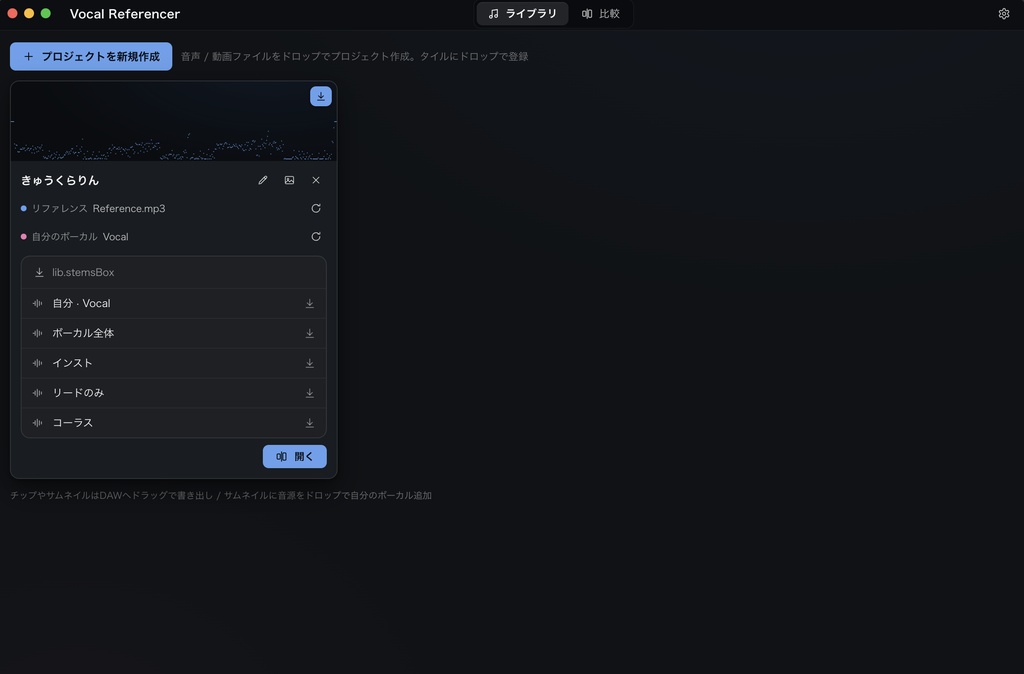
Task: Download the 自分 · Vocal stem
Action: coord(310,304)
